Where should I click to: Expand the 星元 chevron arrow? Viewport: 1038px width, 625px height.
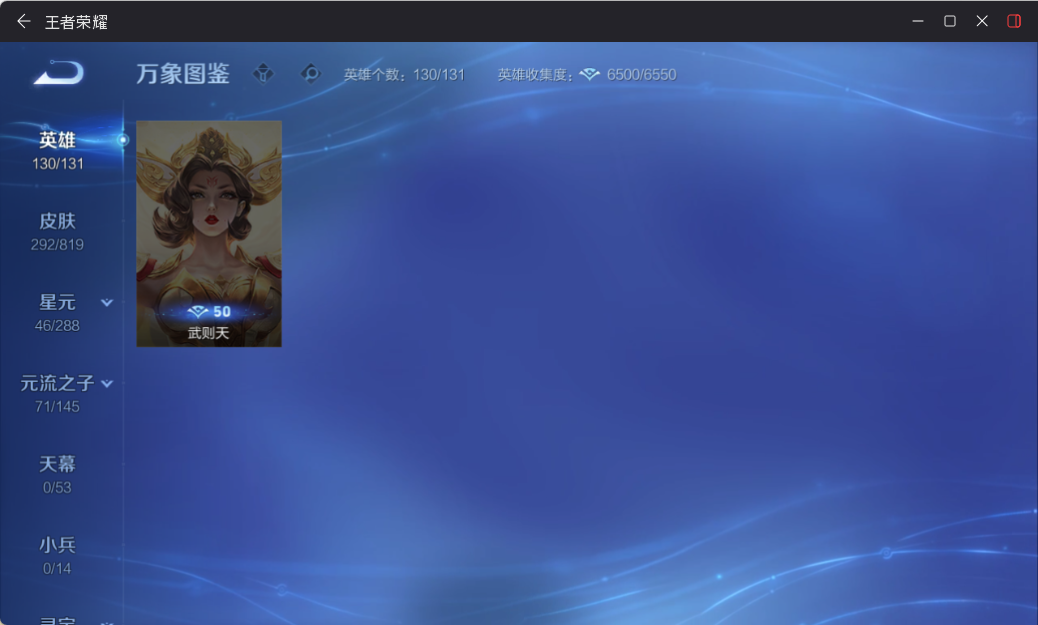point(107,303)
